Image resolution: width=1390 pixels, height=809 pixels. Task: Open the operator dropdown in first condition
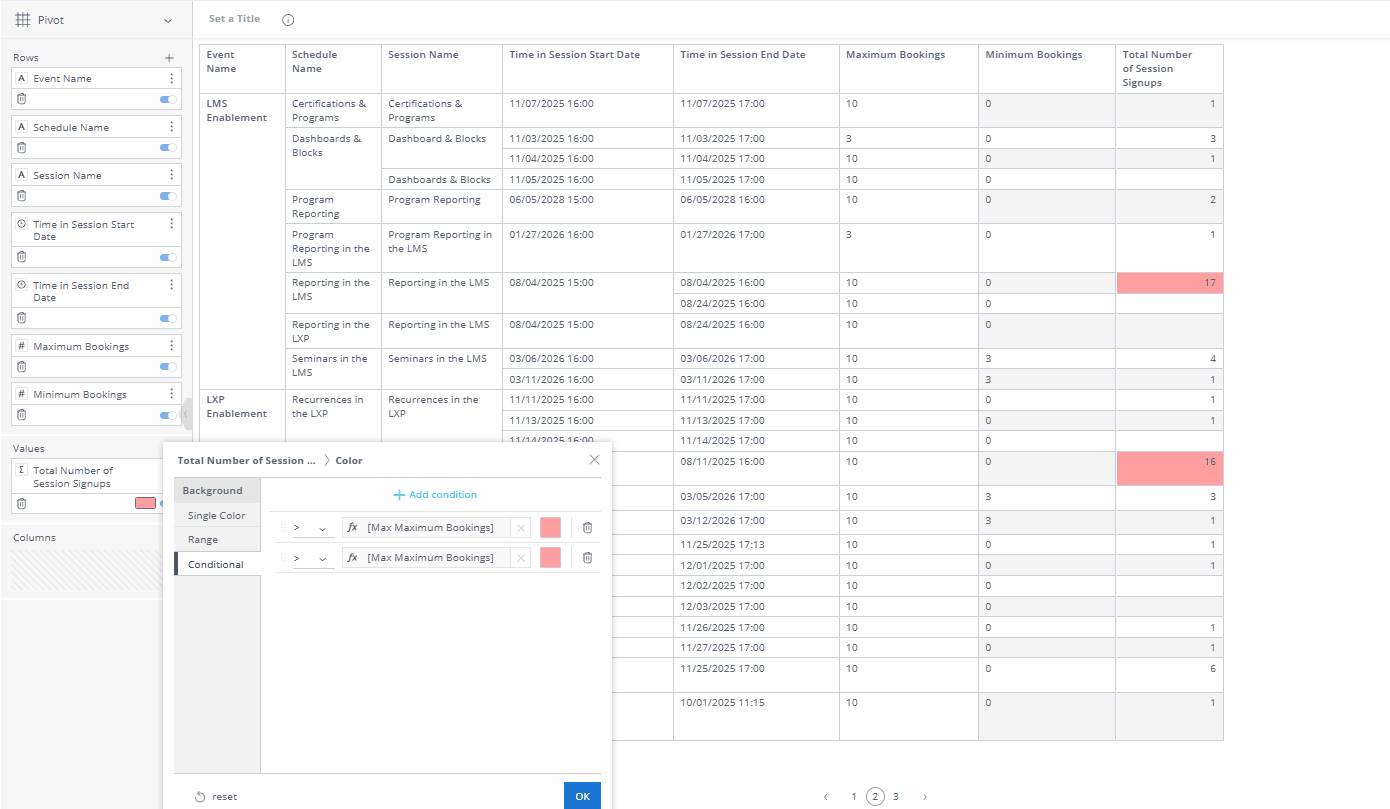click(x=324, y=527)
